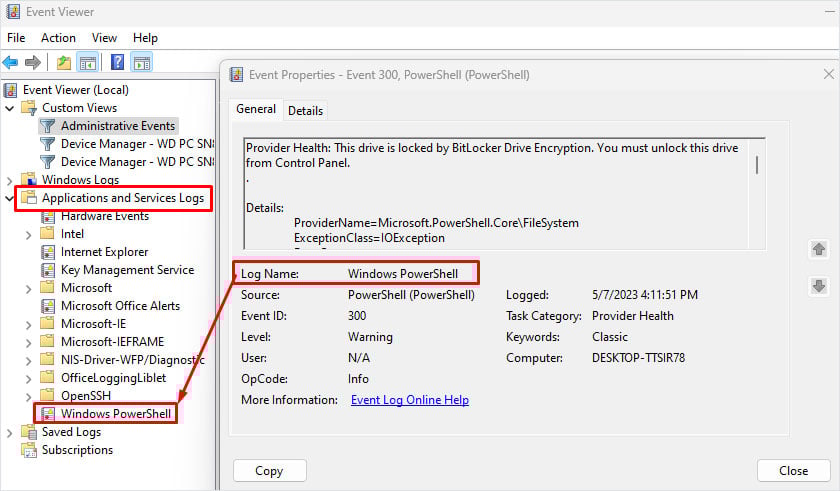Click the Event Properties dialog title icon

click(x=236, y=74)
